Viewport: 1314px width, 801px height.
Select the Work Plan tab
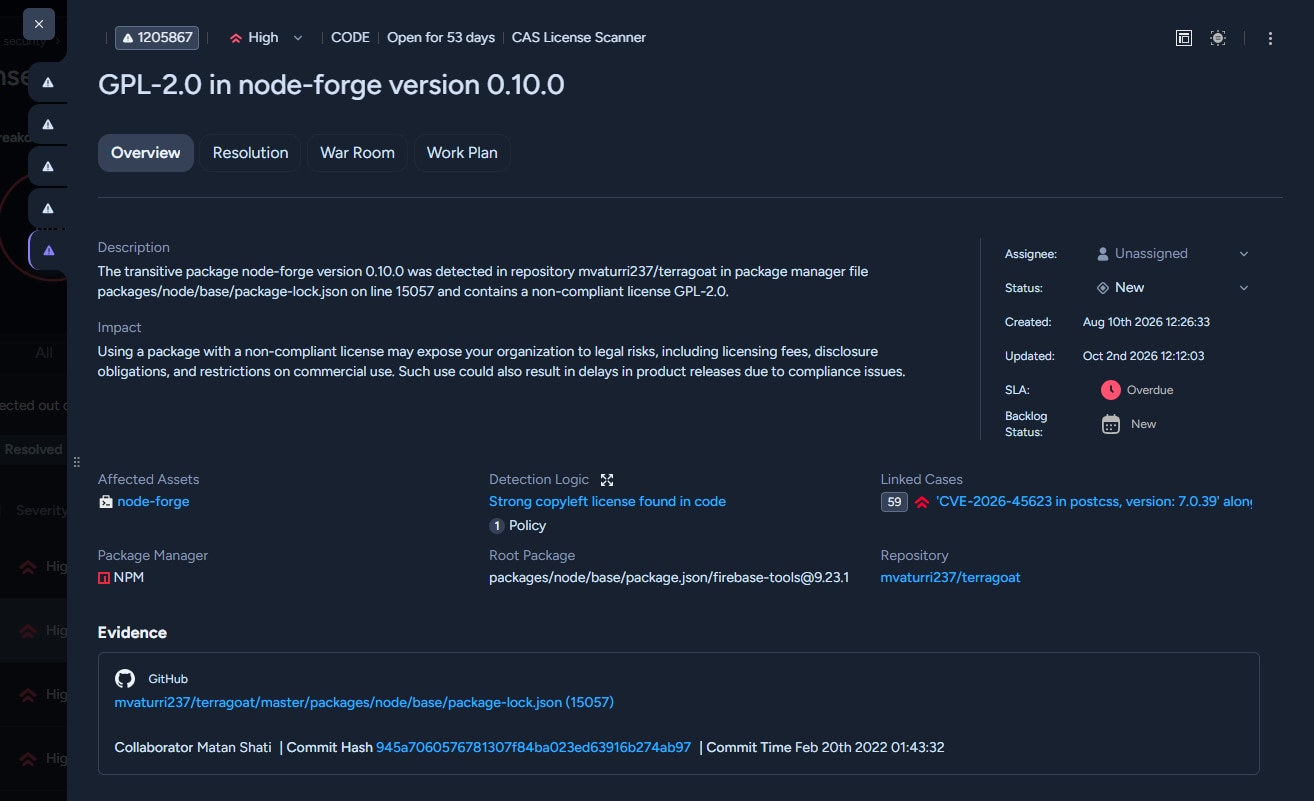(462, 153)
